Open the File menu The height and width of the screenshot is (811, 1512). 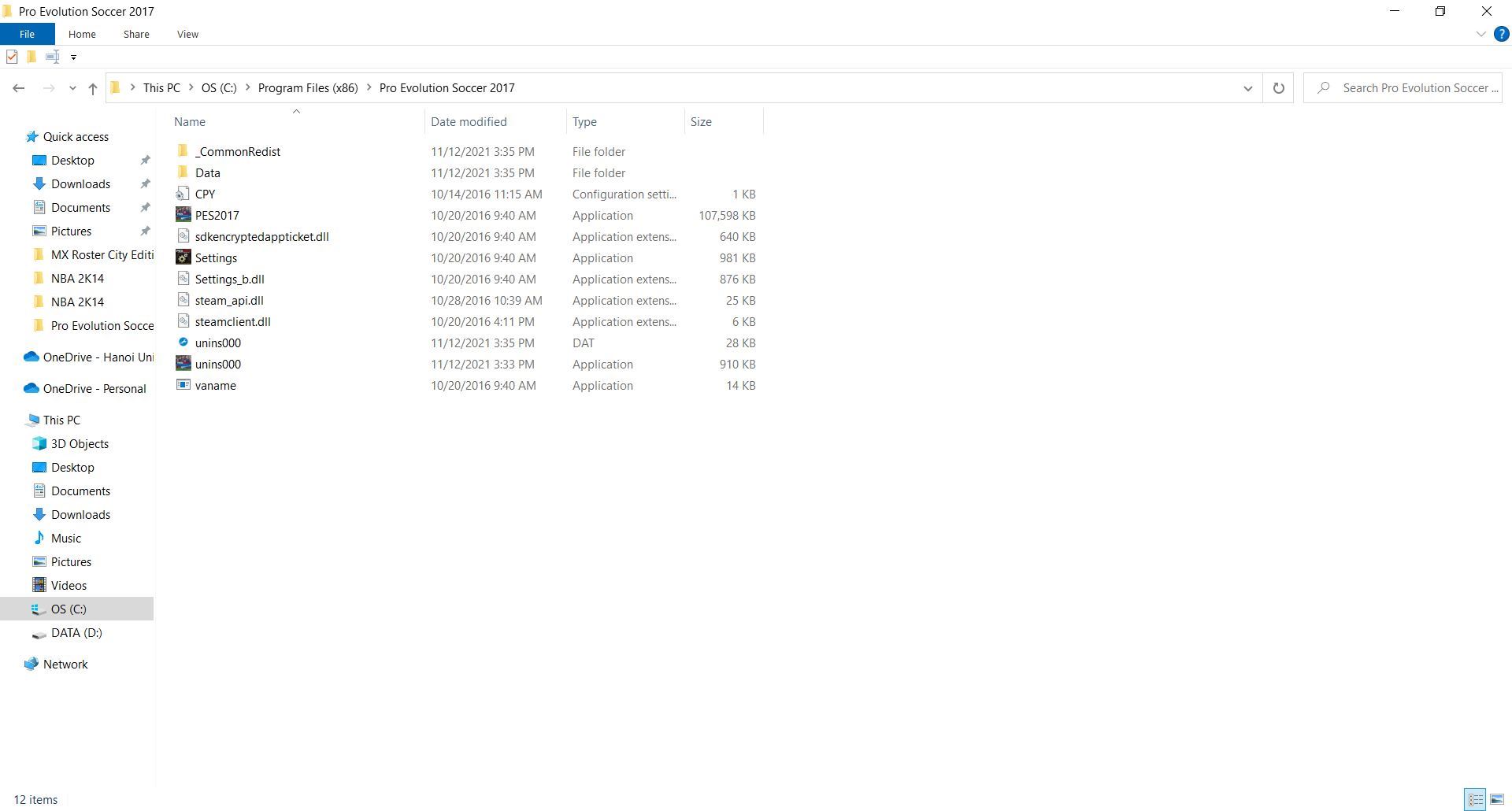click(27, 34)
